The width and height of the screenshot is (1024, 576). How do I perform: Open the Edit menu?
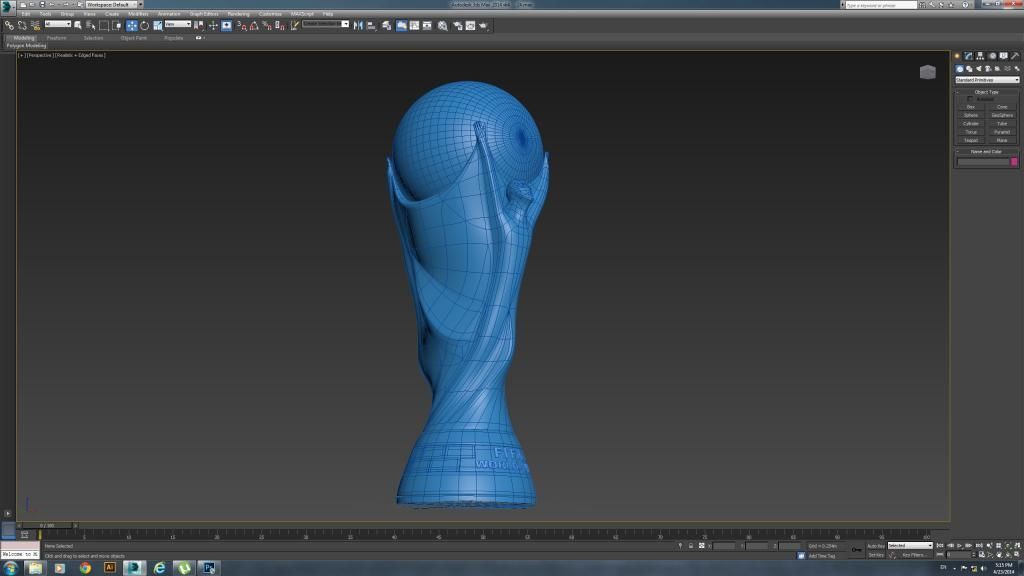click(x=26, y=14)
